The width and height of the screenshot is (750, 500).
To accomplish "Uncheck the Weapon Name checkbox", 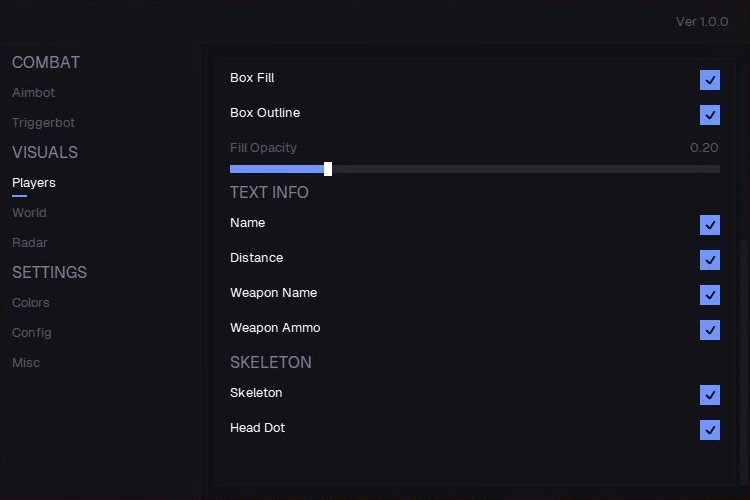I will (710, 295).
